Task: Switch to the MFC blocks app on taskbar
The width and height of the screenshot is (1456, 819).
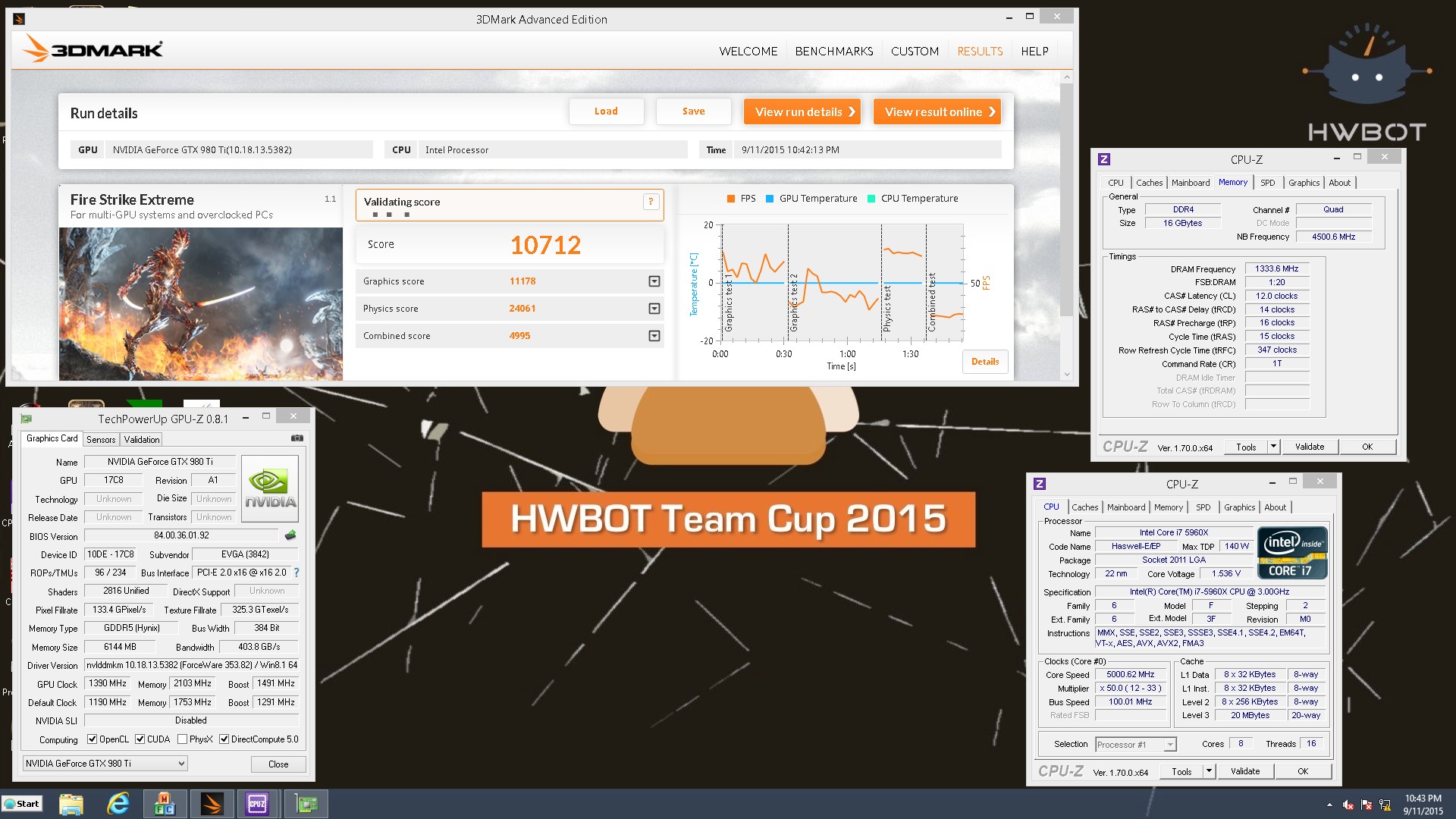Action: (165, 804)
